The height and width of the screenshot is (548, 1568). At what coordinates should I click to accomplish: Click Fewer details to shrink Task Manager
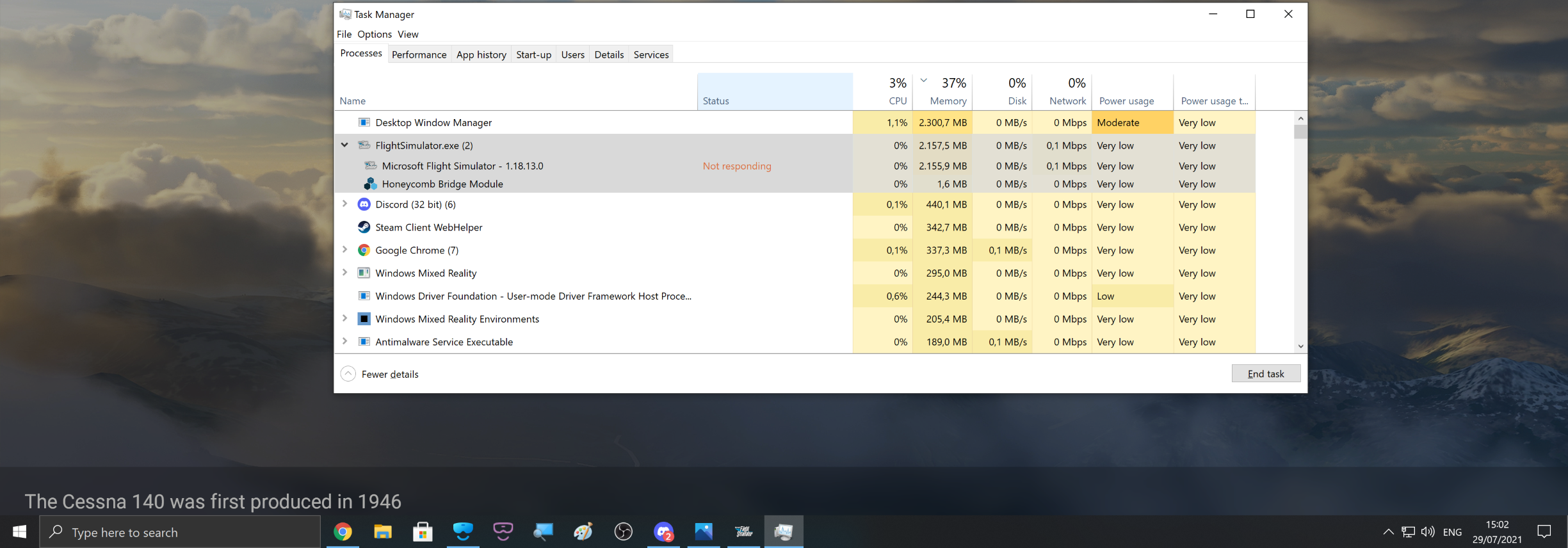[389, 375]
